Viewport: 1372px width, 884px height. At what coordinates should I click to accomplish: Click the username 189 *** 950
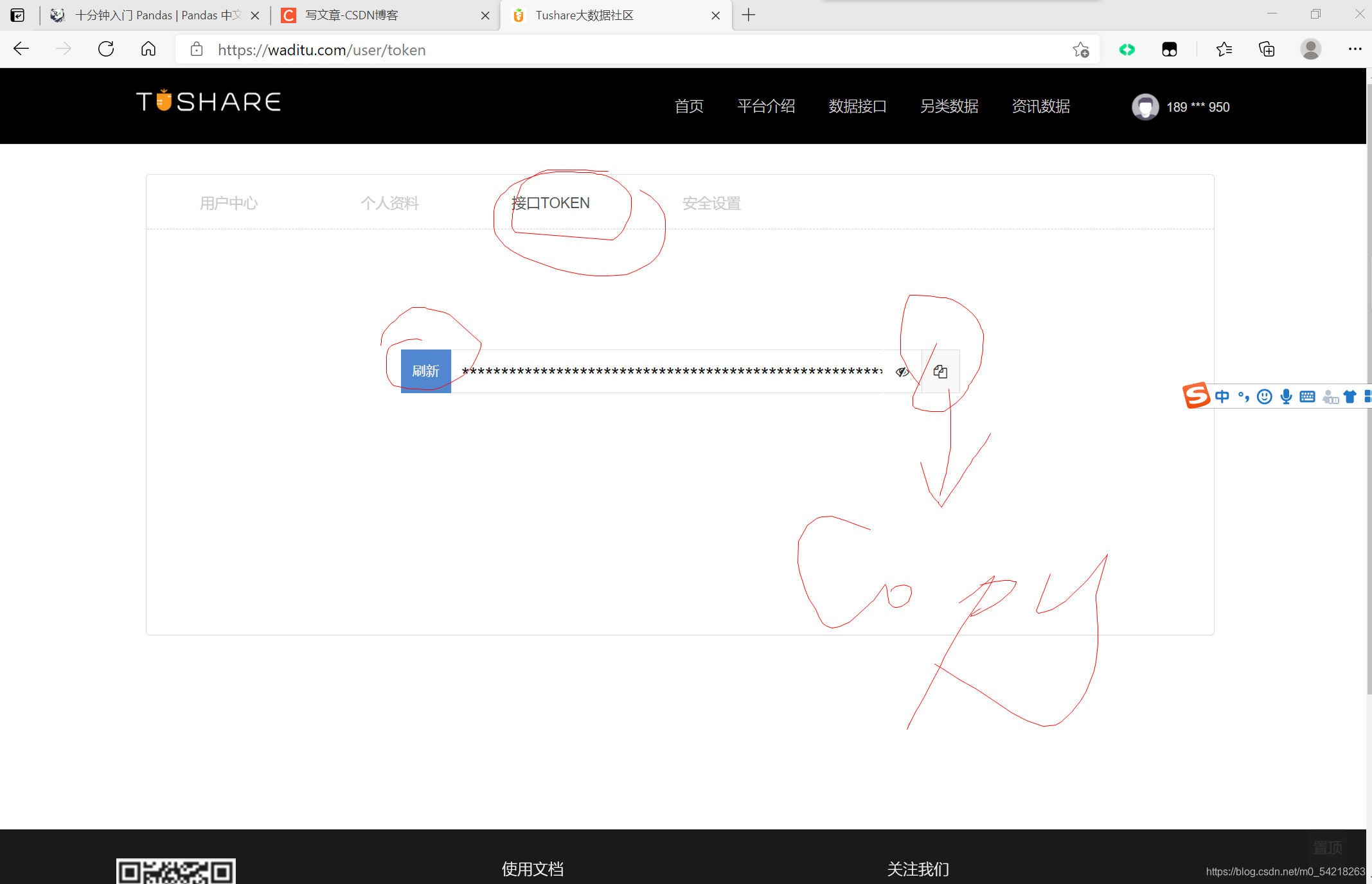[x=1198, y=107]
